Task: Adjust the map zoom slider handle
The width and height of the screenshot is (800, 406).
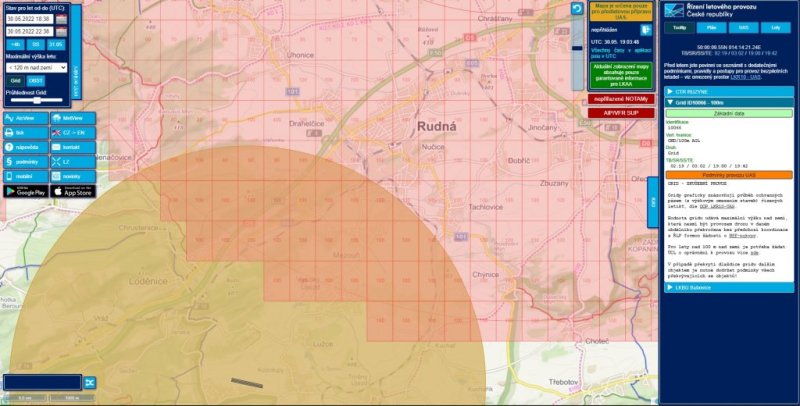Action: [x=577, y=48]
